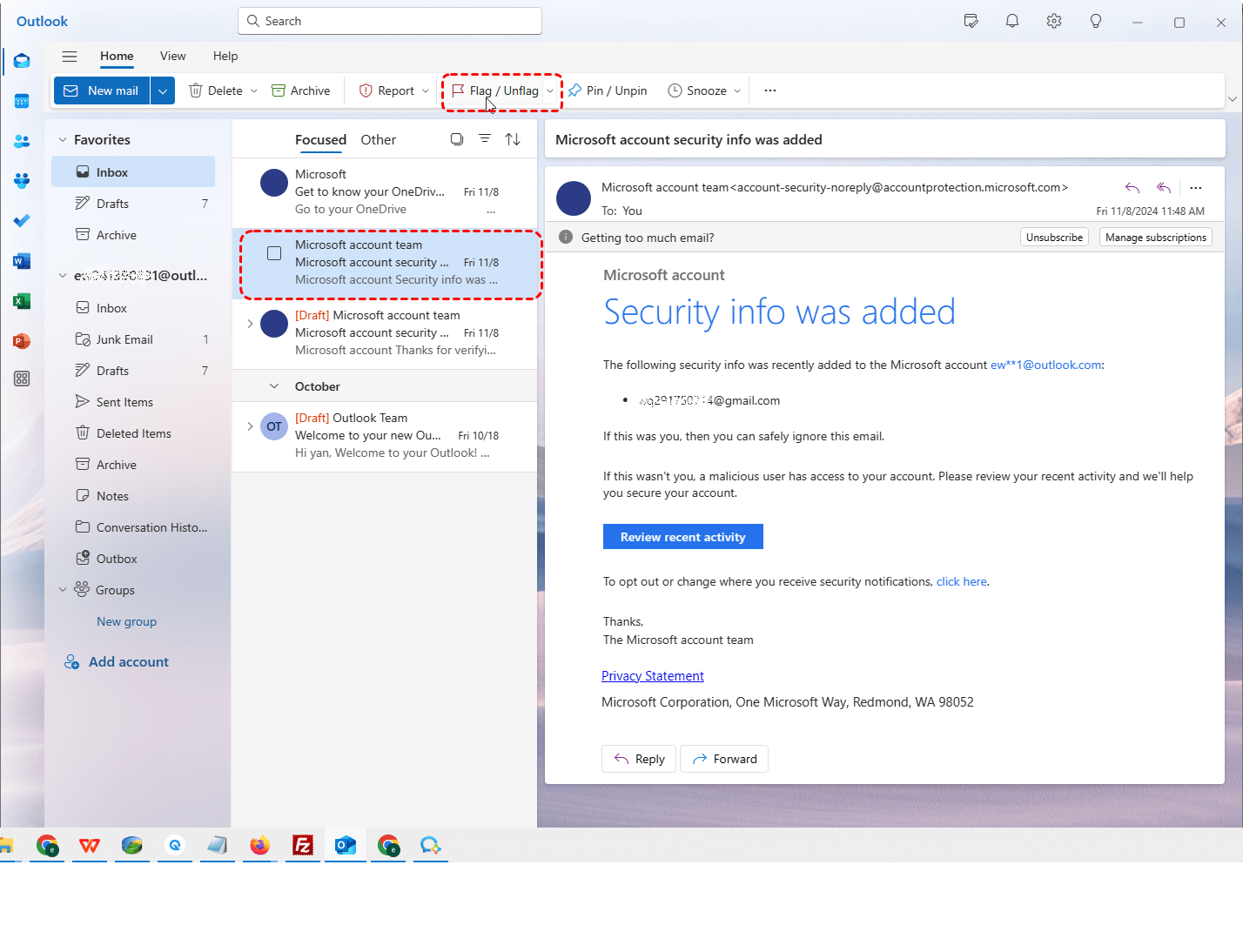
Task: Collapse the Groups section
Action: point(63,590)
